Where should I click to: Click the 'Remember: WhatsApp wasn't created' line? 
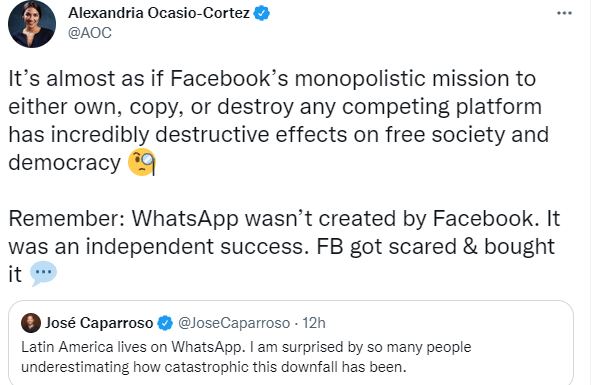[284, 219]
